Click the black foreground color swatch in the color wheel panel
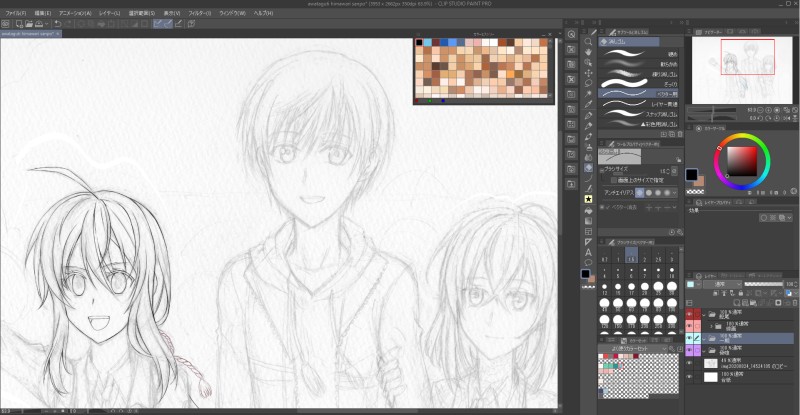The height and width of the screenshot is (415, 800). (x=691, y=175)
